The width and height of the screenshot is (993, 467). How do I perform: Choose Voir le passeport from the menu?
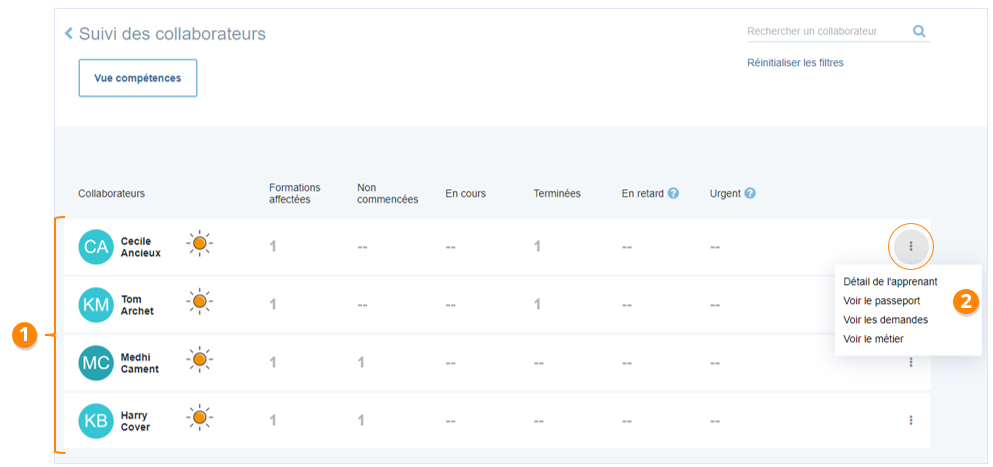point(881,300)
